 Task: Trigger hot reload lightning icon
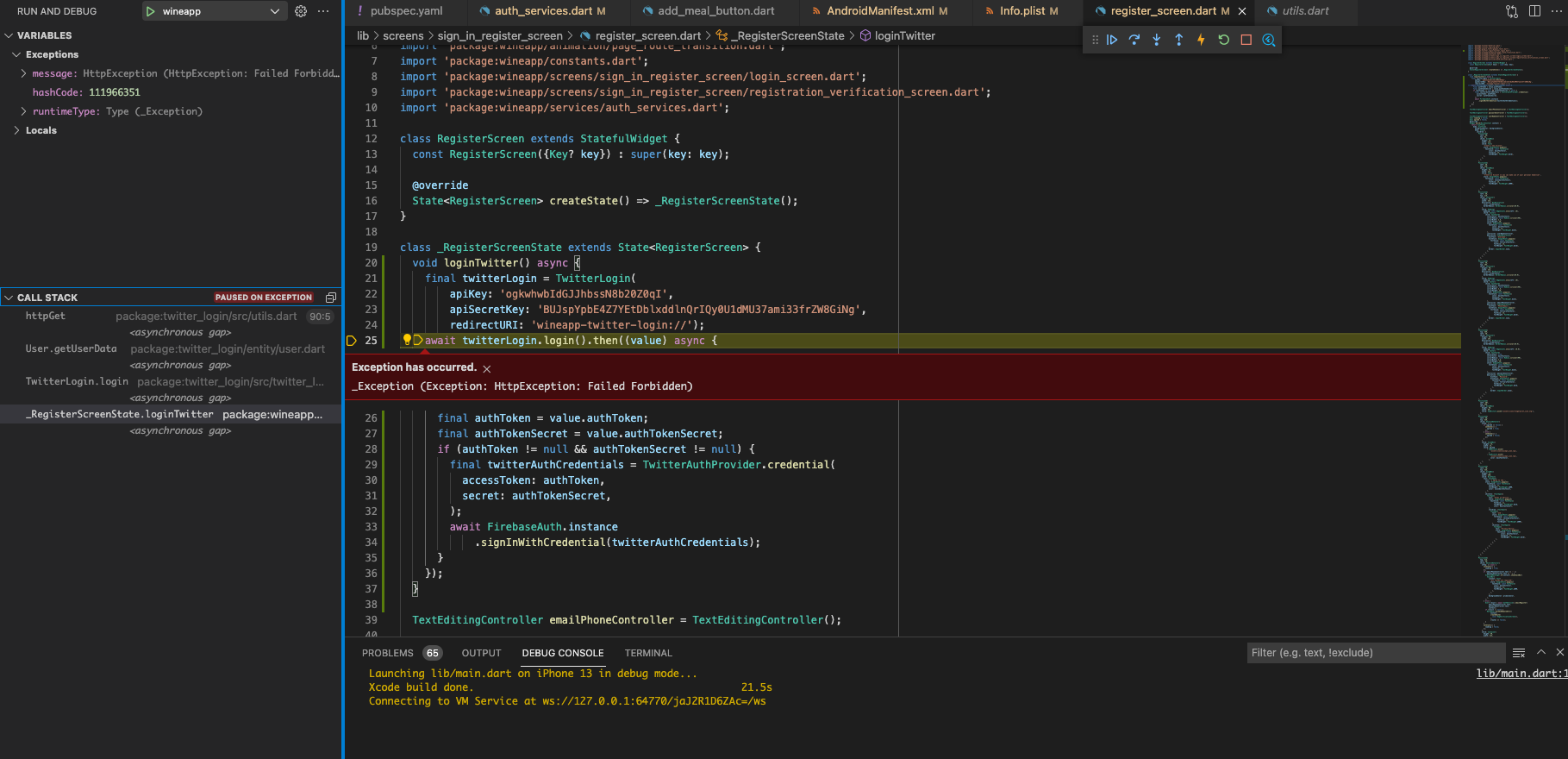(x=1201, y=40)
